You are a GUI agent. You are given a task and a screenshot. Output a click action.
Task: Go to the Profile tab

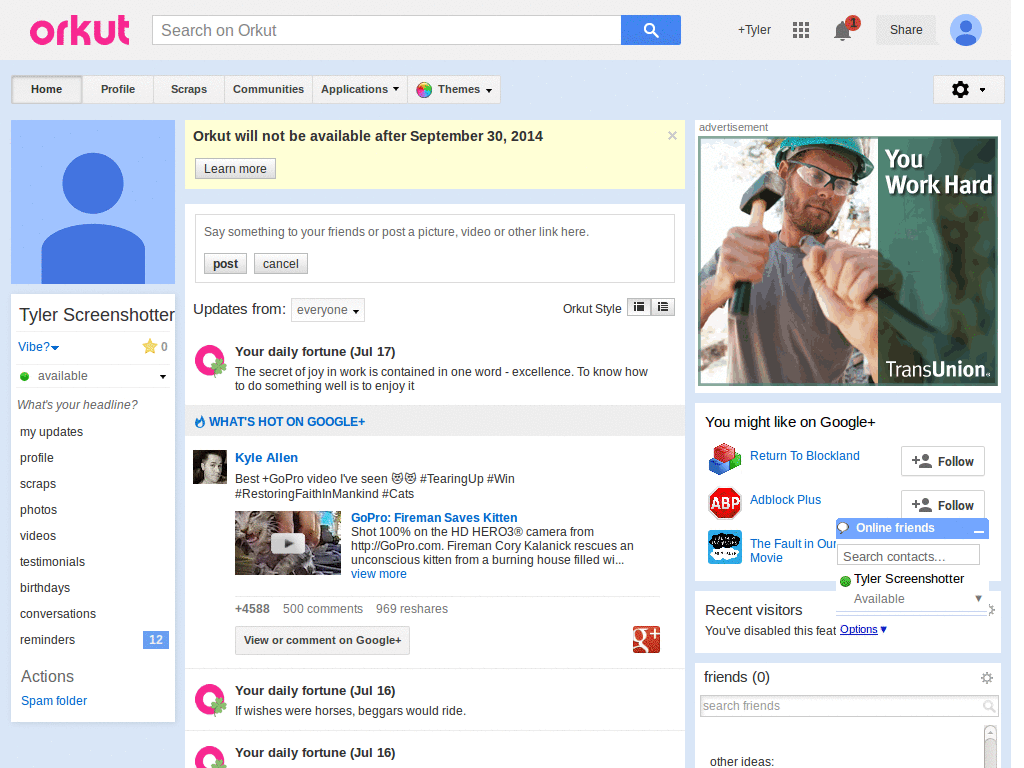[x=118, y=89]
